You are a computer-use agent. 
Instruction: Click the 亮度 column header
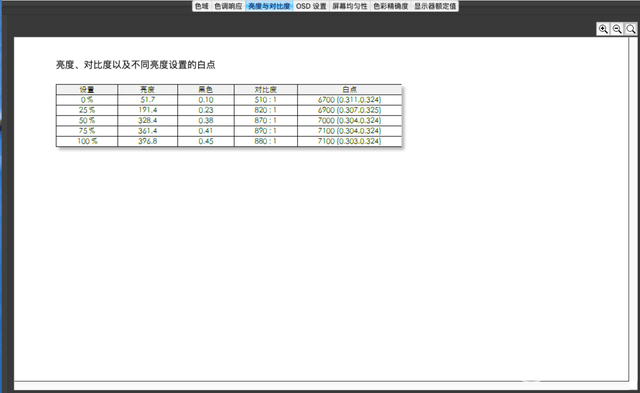click(x=147, y=89)
